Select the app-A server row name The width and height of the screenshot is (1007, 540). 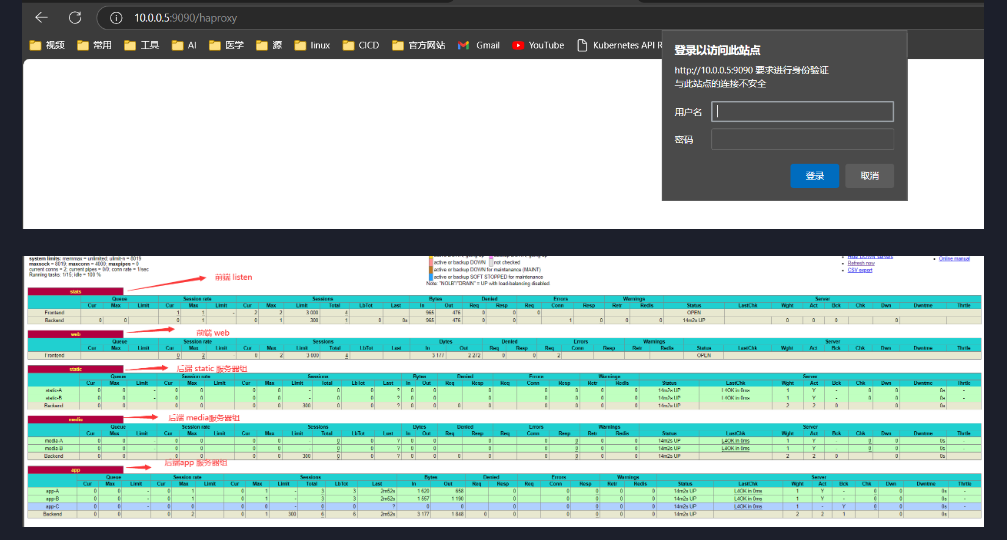[53, 491]
